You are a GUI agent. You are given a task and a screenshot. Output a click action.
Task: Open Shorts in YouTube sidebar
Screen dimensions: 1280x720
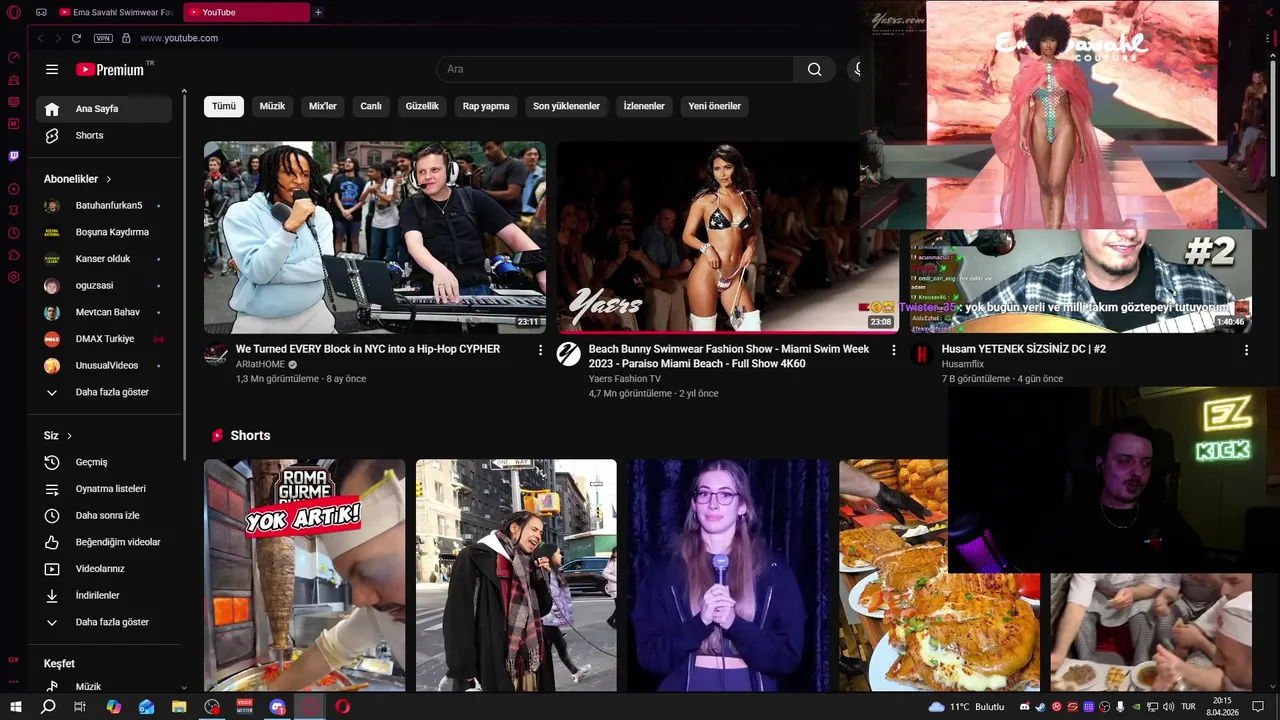pyautogui.click(x=104, y=135)
